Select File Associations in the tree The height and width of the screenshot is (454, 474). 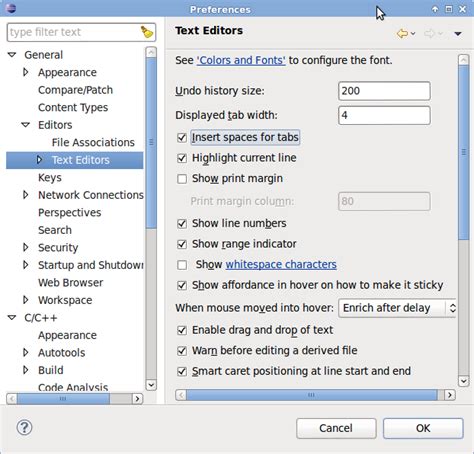(x=93, y=142)
